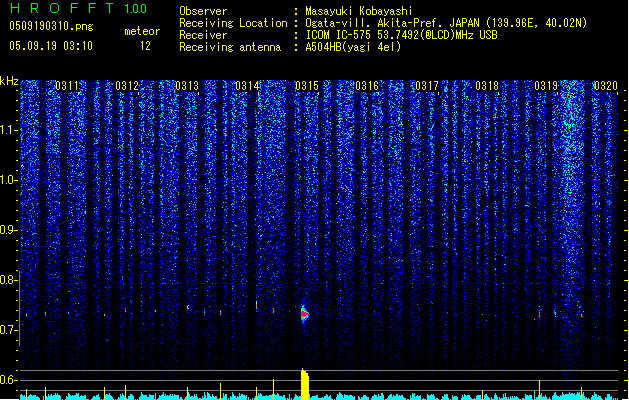The height and width of the screenshot is (400, 629).
Task: Click the meteor count value 12
Action: point(145,46)
